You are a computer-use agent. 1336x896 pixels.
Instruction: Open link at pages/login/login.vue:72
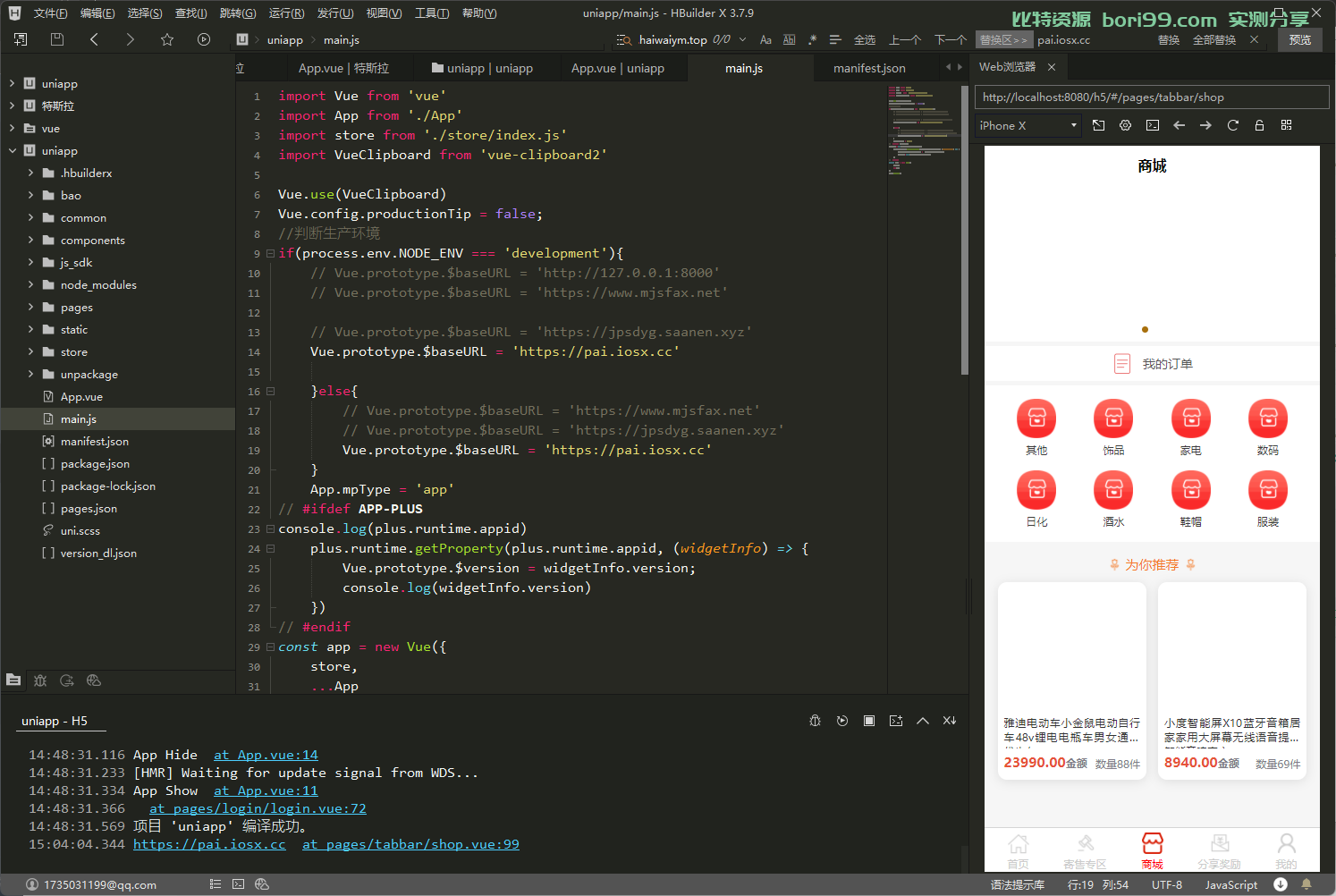(x=258, y=808)
